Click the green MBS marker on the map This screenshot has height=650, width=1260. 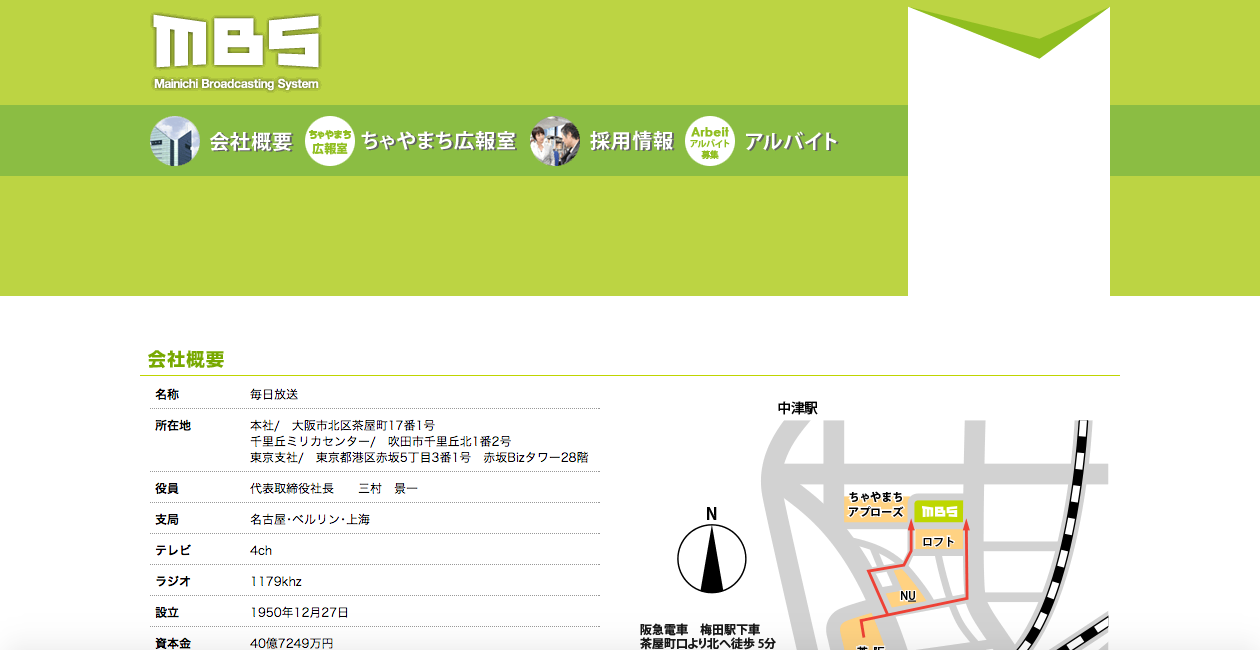coord(939,511)
